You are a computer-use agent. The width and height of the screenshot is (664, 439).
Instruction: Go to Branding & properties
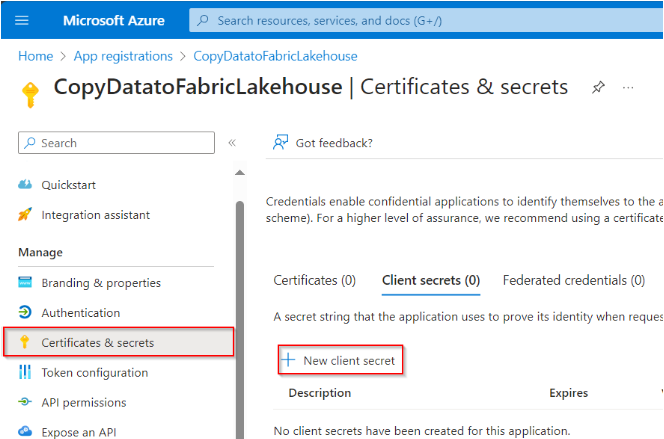click(101, 283)
